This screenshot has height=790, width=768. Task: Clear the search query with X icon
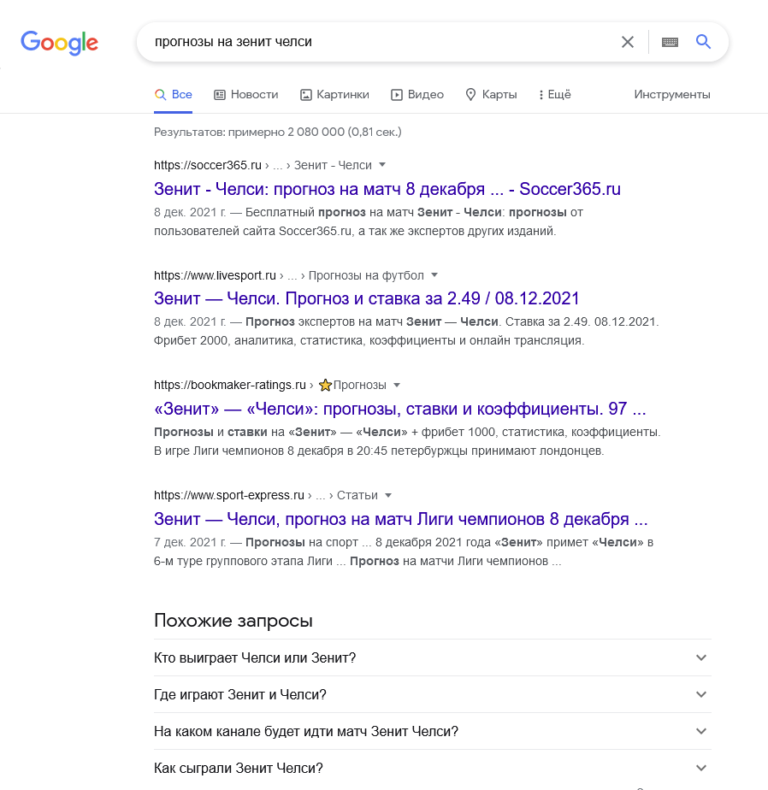tap(627, 42)
